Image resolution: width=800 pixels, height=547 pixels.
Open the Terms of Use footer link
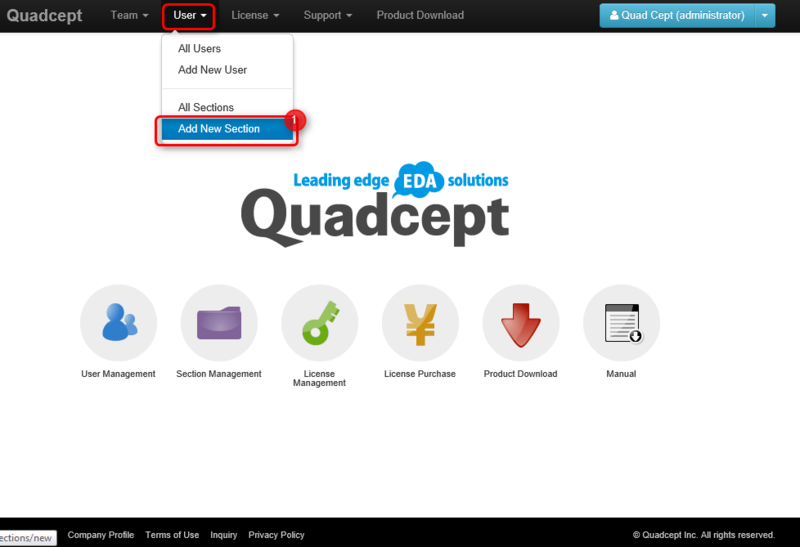[172, 535]
